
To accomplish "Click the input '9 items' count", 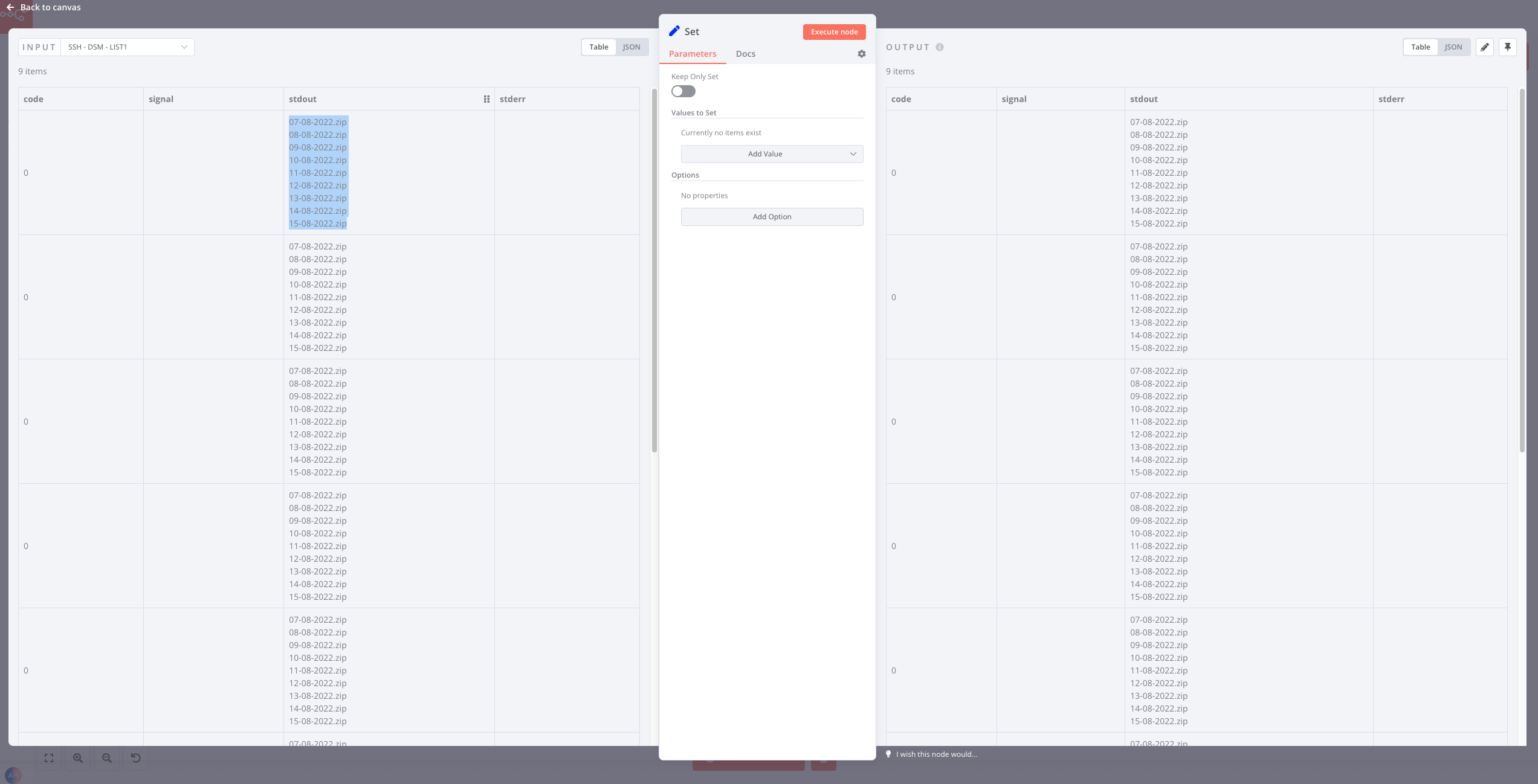I will [33, 71].
